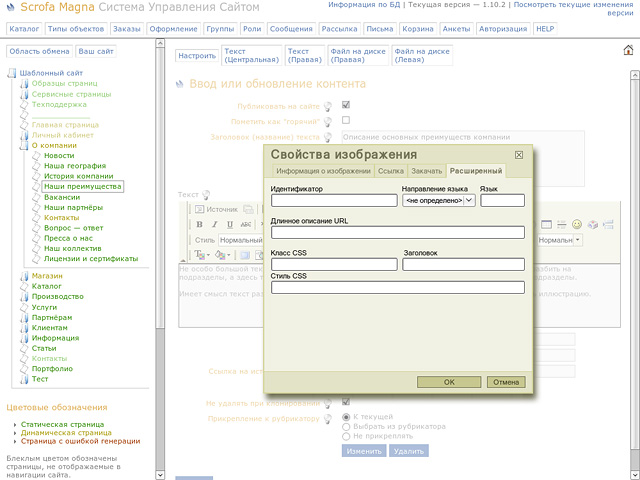Close the image properties dialog
The width and height of the screenshot is (640, 480).
(x=518, y=155)
